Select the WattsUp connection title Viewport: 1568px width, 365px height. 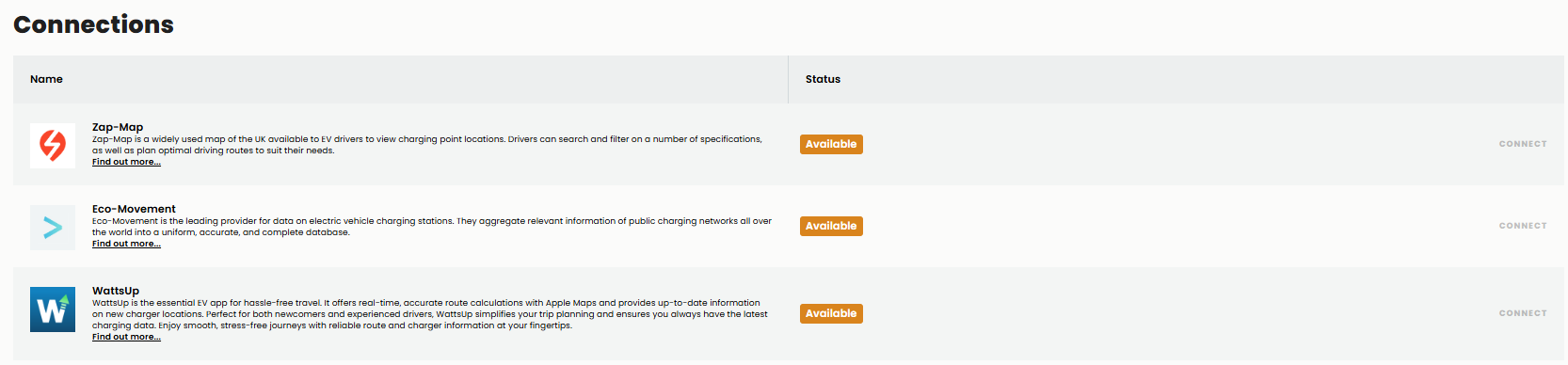(x=116, y=291)
